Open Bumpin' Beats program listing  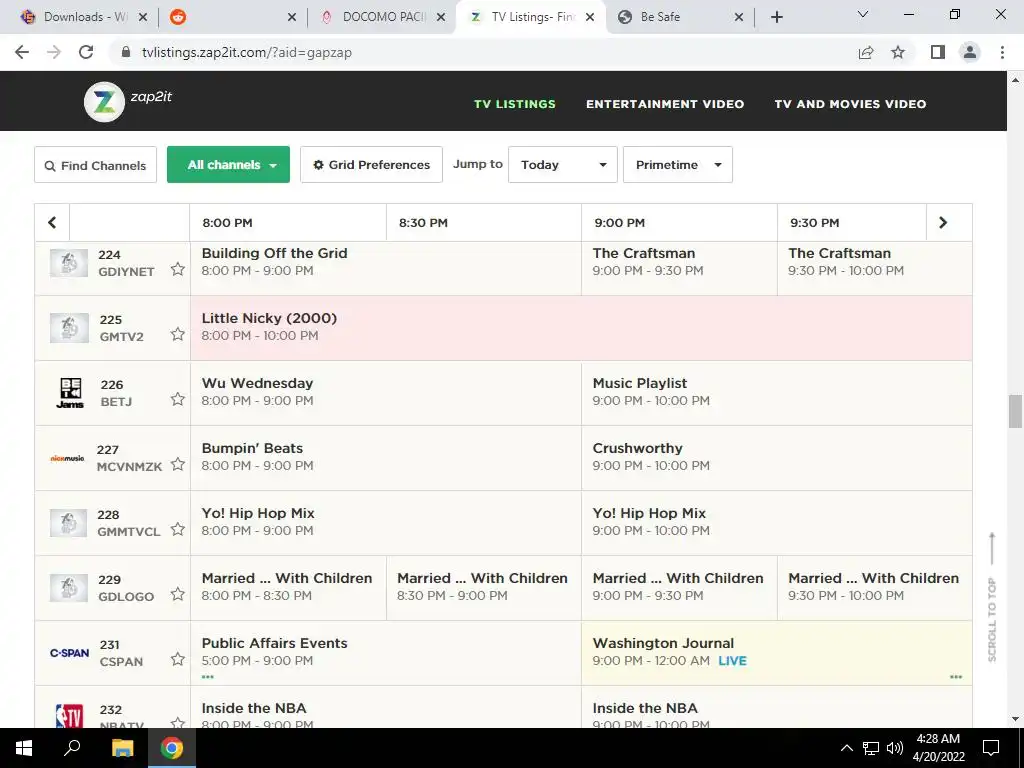pos(386,458)
